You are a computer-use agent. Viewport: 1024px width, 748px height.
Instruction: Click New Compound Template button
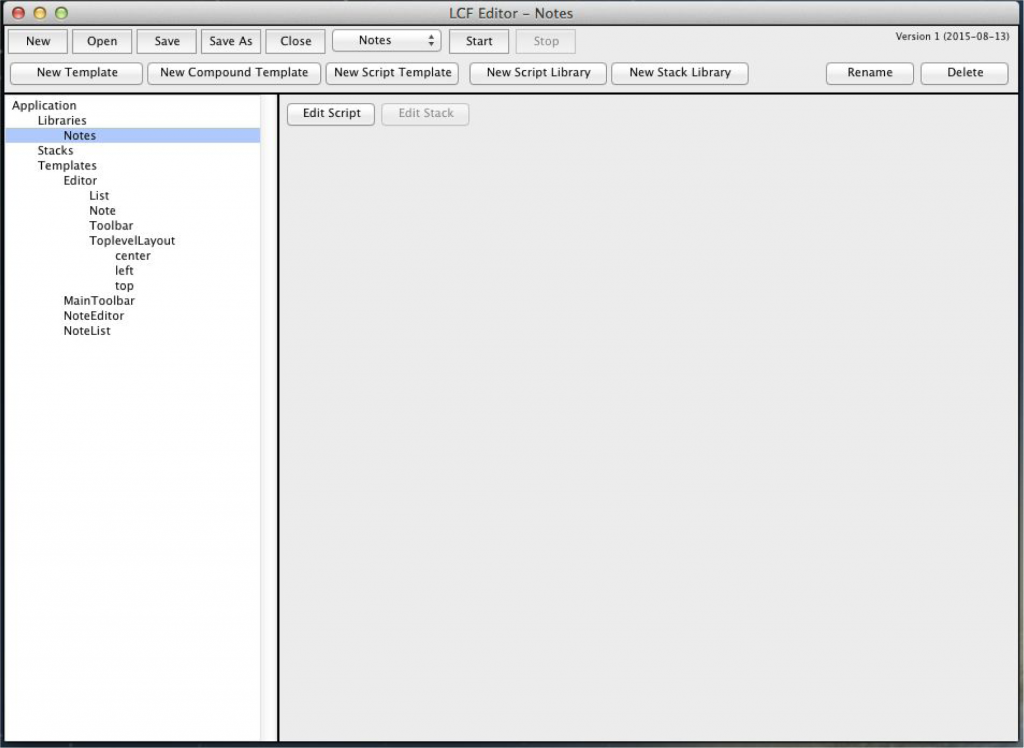234,73
